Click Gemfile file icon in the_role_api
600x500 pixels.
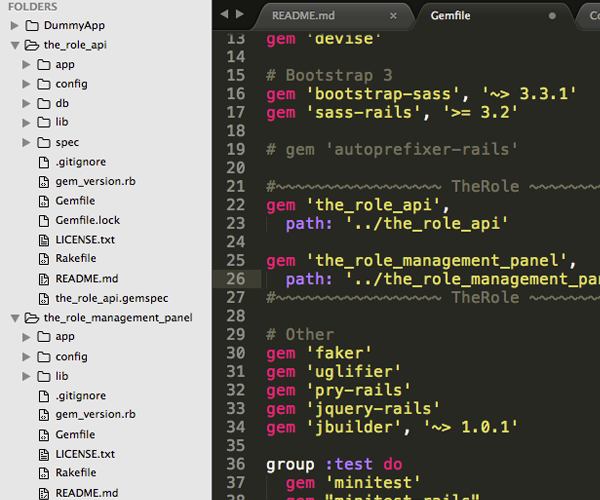click(44, 201)
